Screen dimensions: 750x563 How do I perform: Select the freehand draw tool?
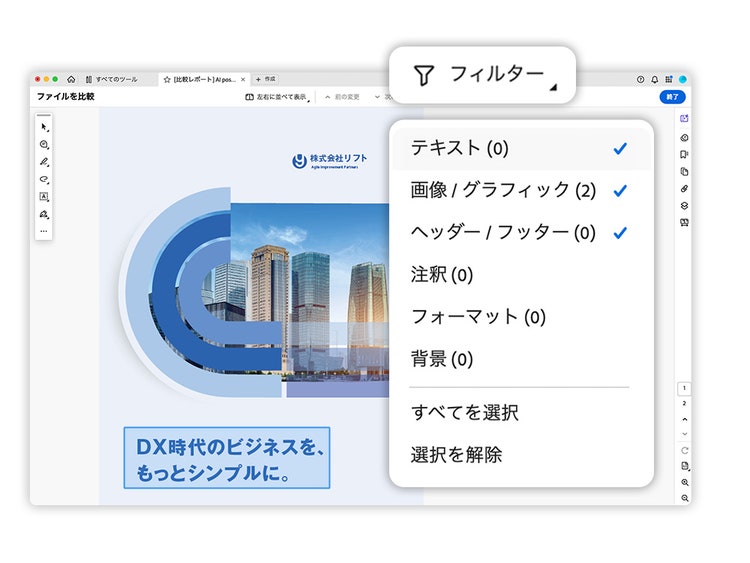pos(44,179)
